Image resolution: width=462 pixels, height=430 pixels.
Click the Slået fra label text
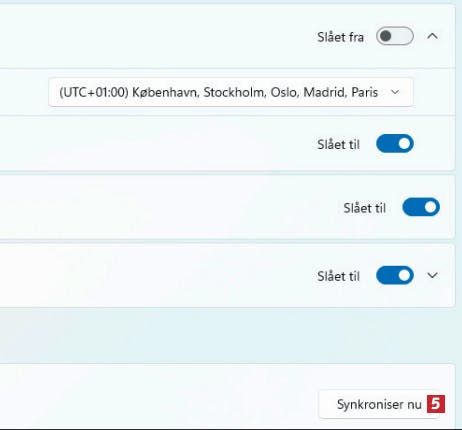(340, 37)
